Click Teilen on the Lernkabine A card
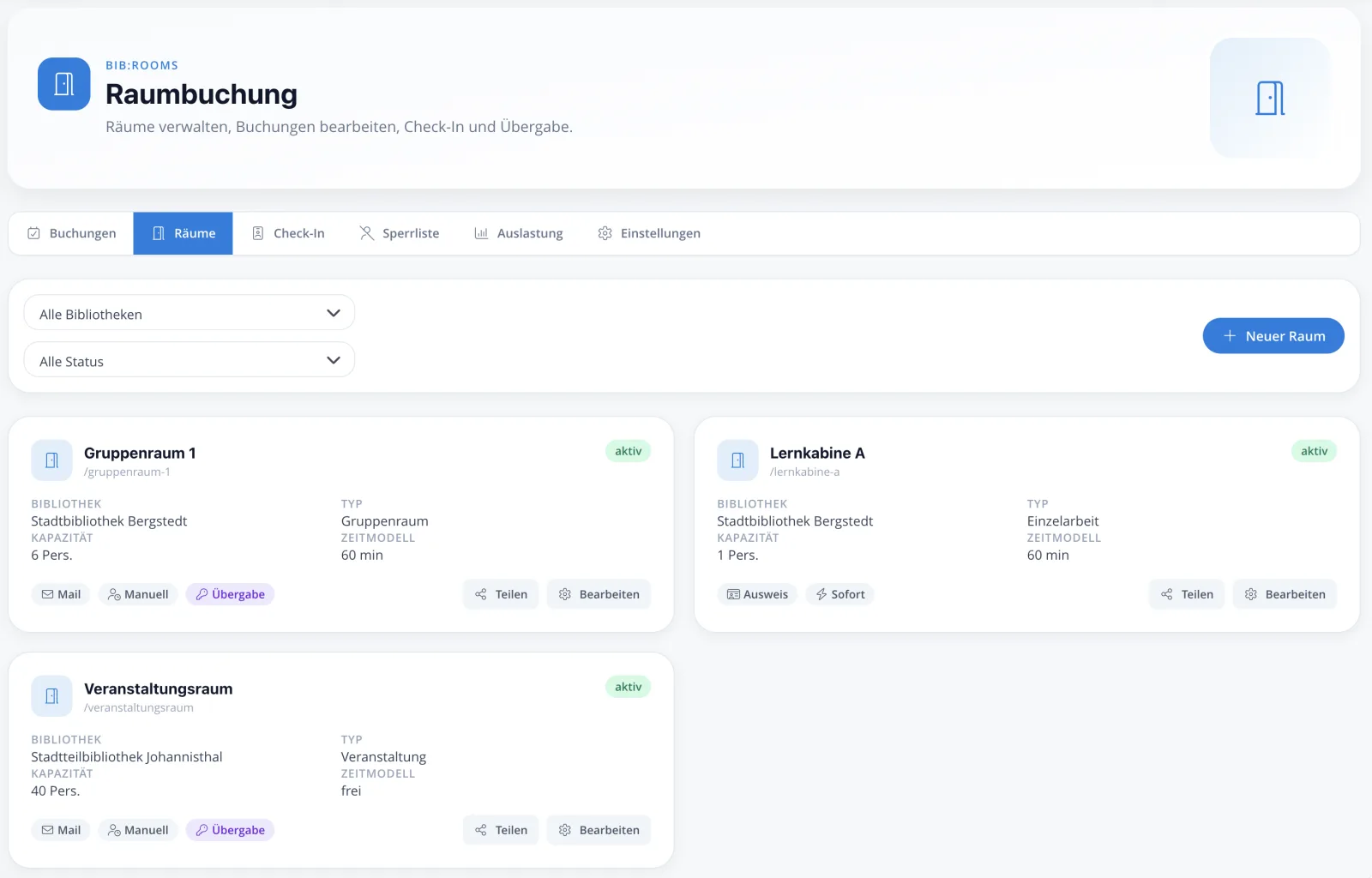 point(1187,594)
